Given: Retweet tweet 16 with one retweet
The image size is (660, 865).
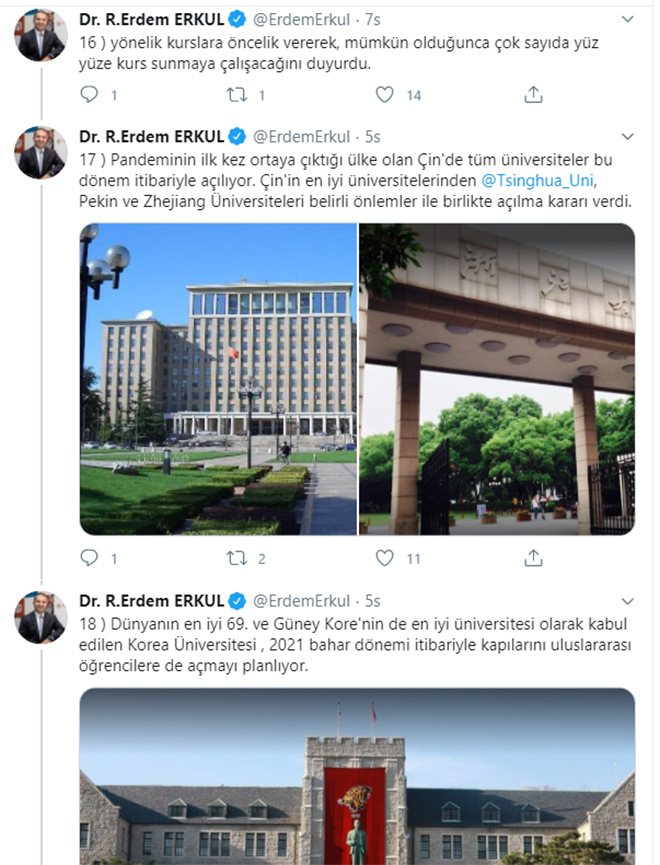Looking at the screenshot, I should click(x=237, y=95).
